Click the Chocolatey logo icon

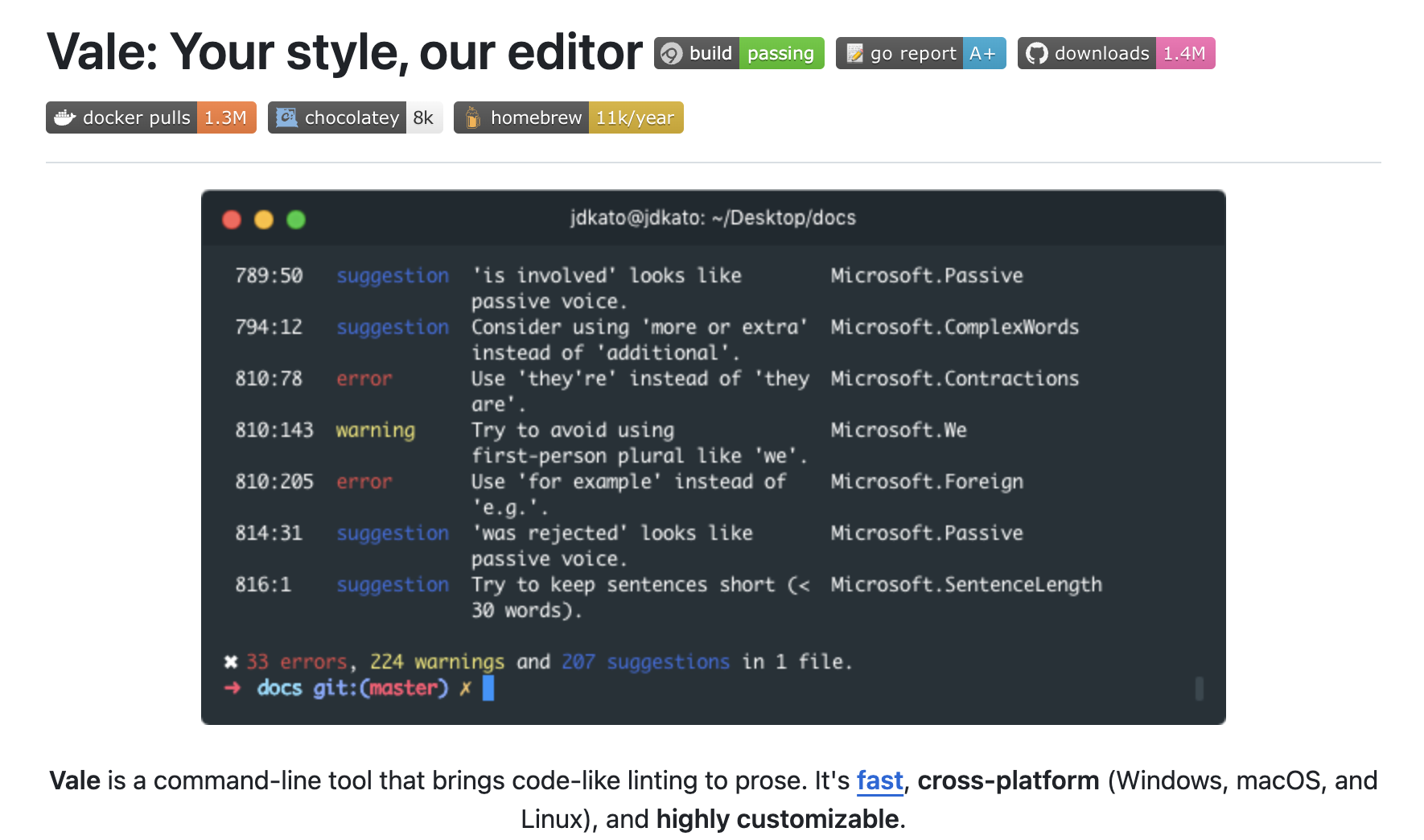(286, 118)
